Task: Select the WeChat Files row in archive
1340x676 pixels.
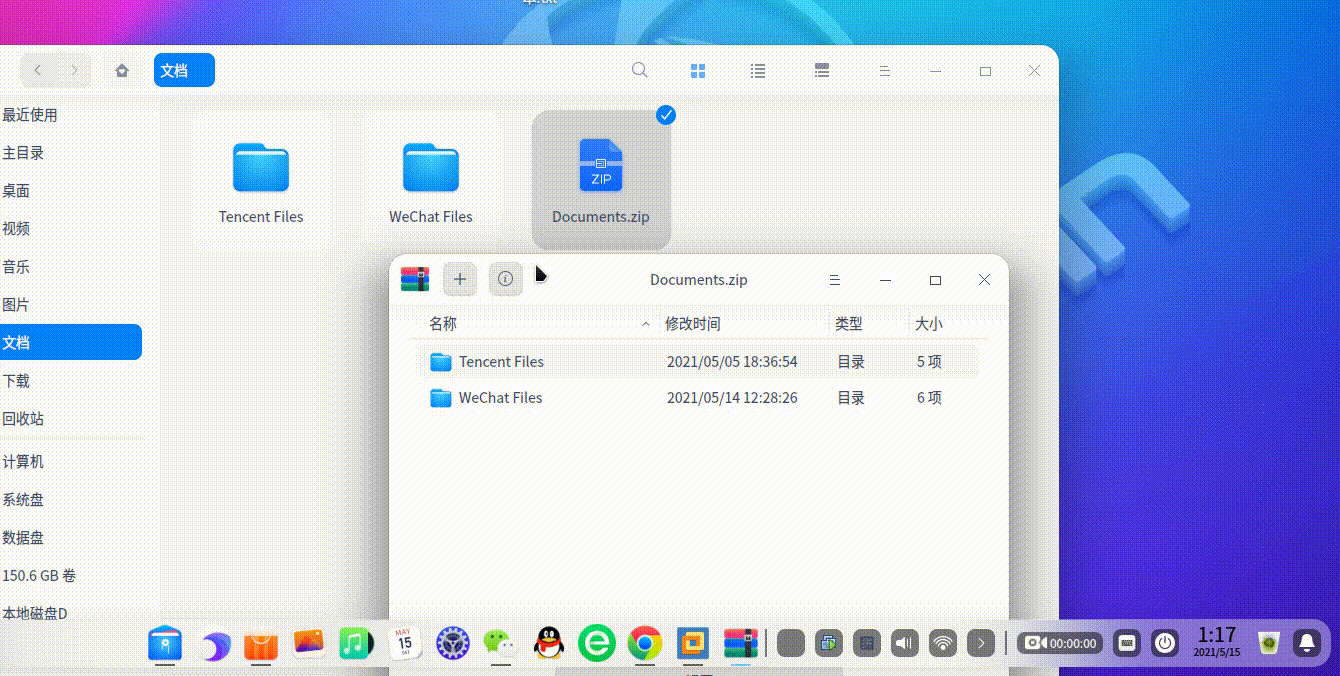Action: point(500,398)
